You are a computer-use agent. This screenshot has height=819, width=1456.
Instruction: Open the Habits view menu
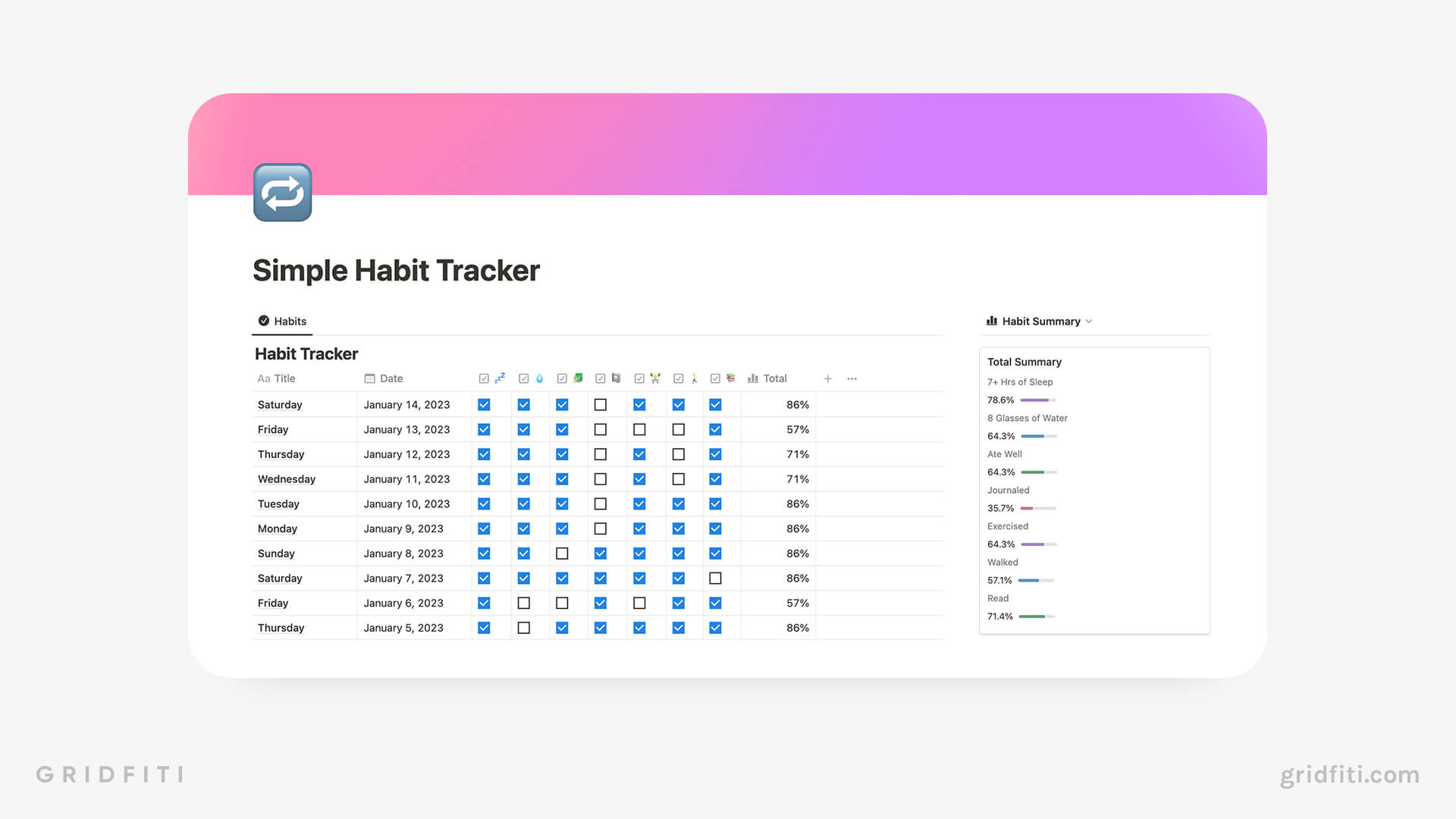[281, 320]
